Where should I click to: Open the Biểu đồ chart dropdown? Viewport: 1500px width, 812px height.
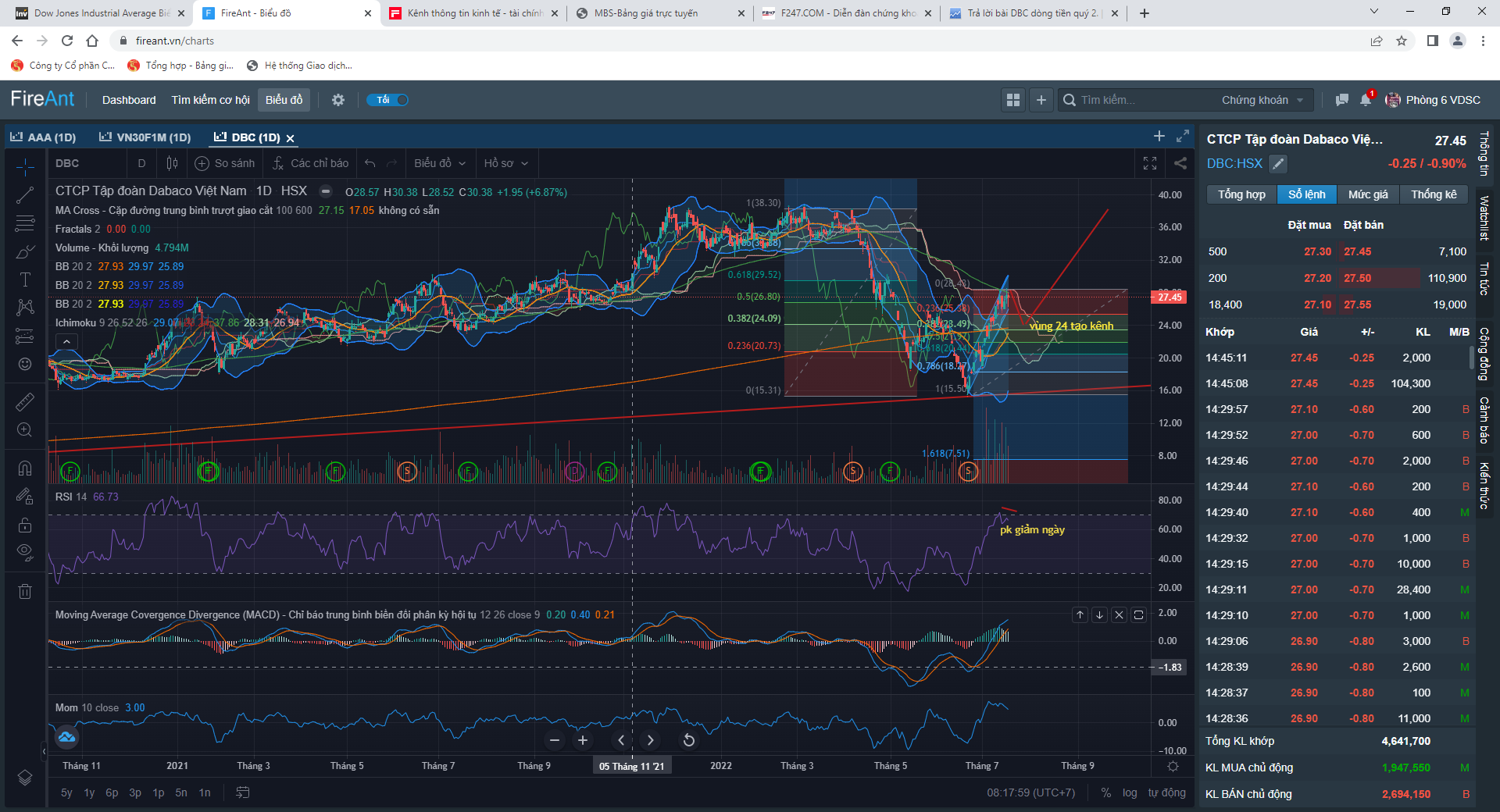click(440, 163)
